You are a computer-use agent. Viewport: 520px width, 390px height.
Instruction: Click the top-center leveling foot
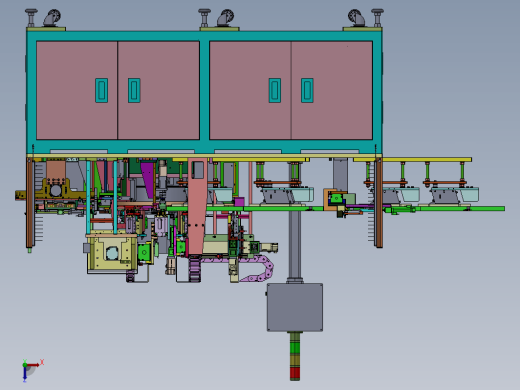[204, 18]
